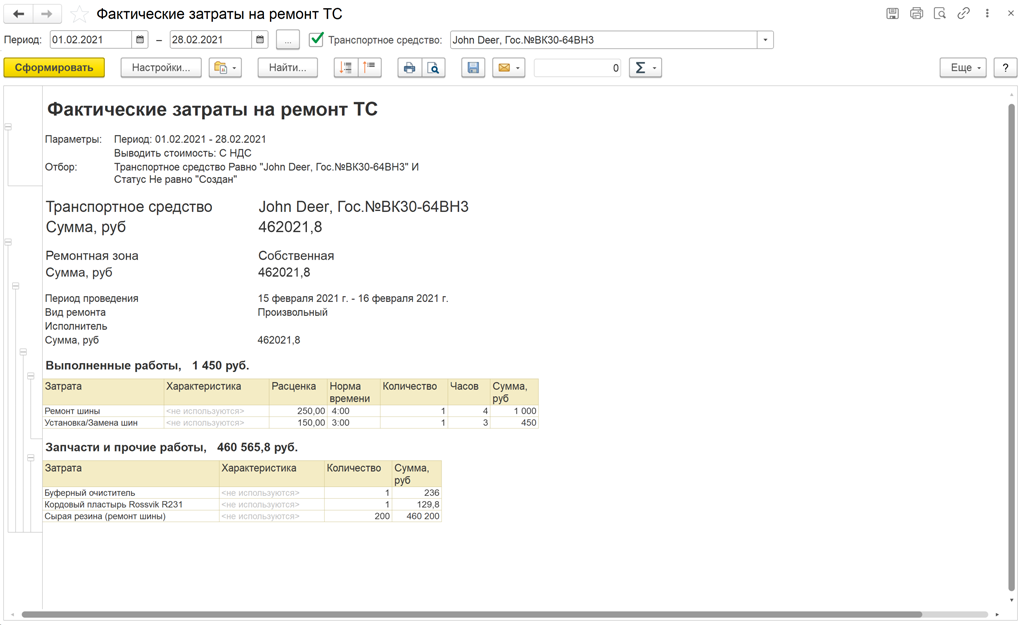
Task: Copy link to this report icon
Action: (963, 14)
